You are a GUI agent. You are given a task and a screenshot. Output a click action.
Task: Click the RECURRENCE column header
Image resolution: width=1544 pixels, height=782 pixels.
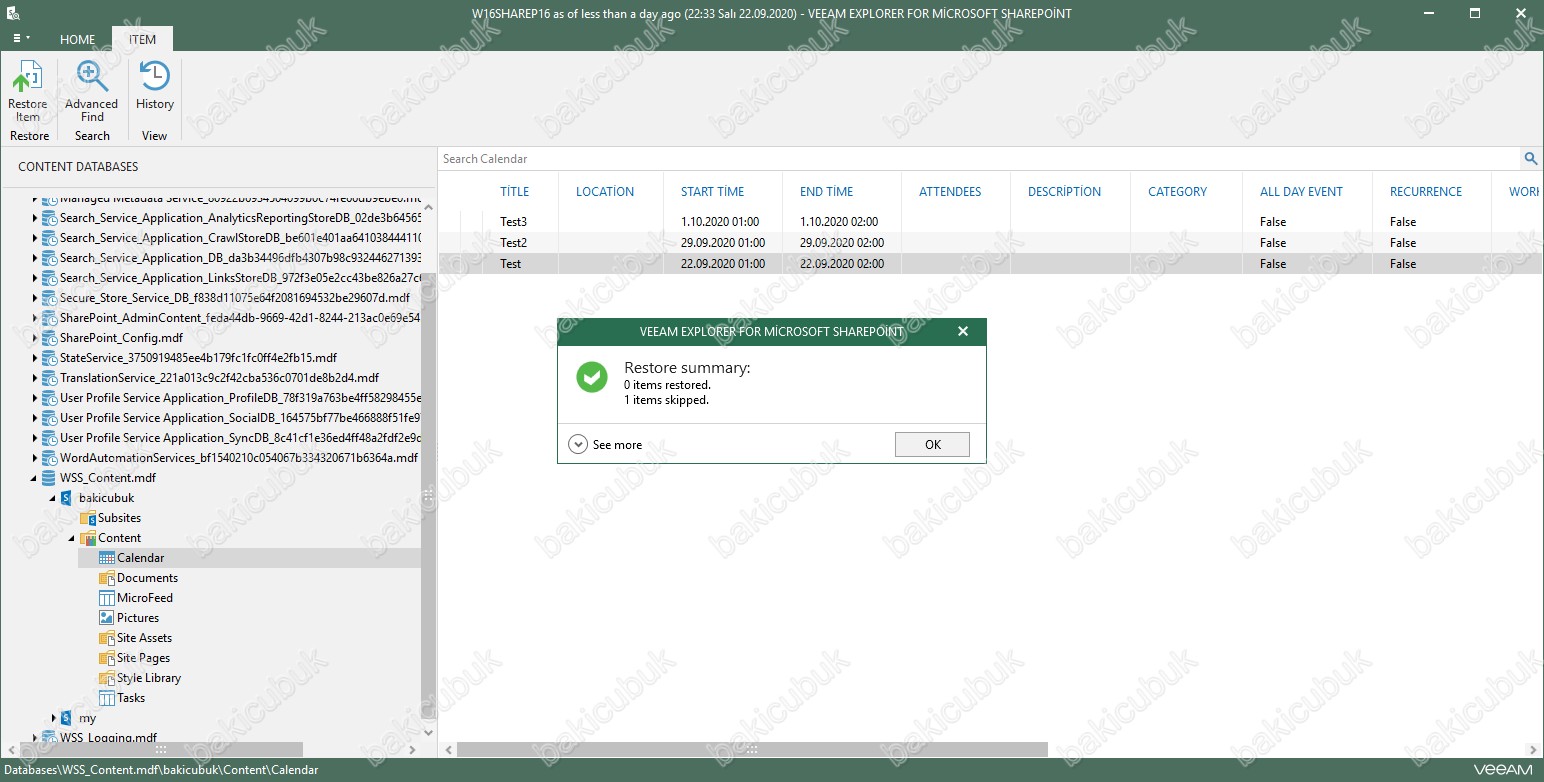pyautogui.click(x=1425, y=191)
